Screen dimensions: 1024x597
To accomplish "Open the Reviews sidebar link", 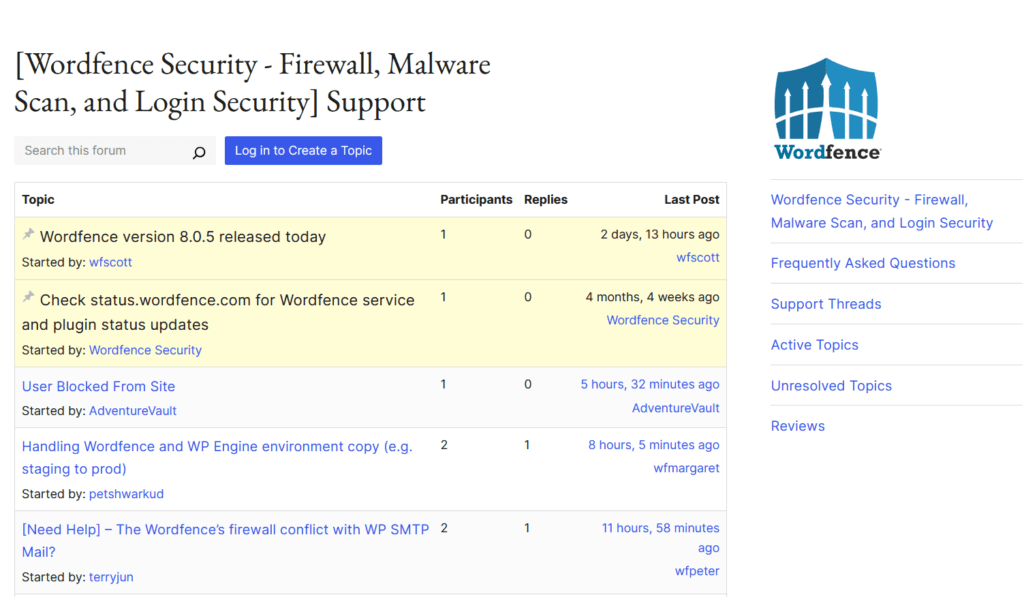I will [x=797, y=425].
